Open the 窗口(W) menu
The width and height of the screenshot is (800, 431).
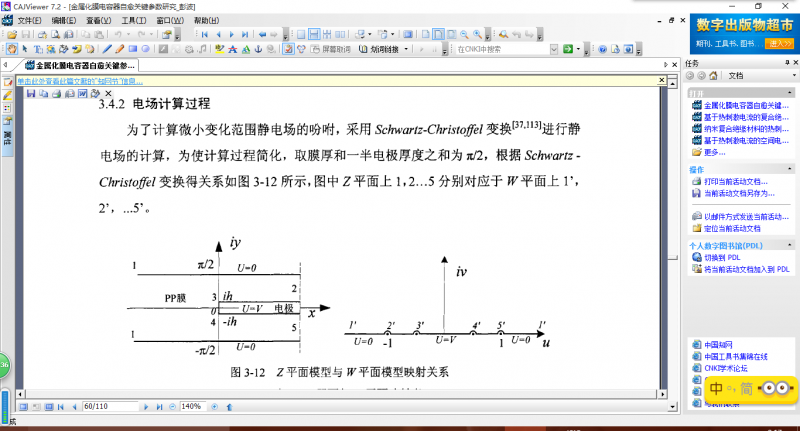point(170,20)
